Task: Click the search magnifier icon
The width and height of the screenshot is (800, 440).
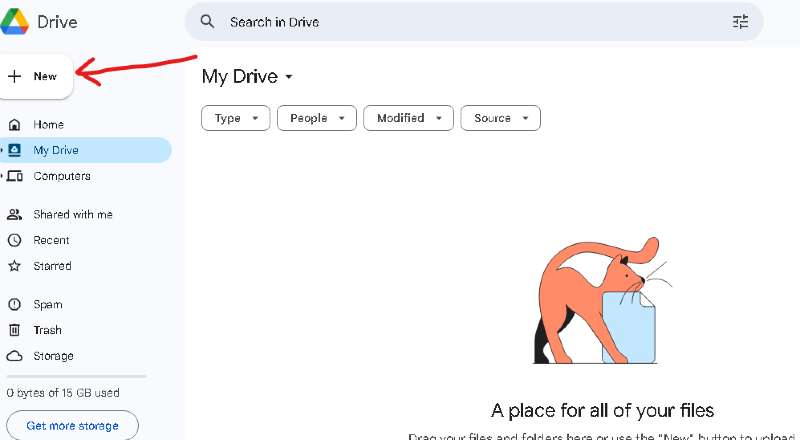Action: tap(207, 21)
